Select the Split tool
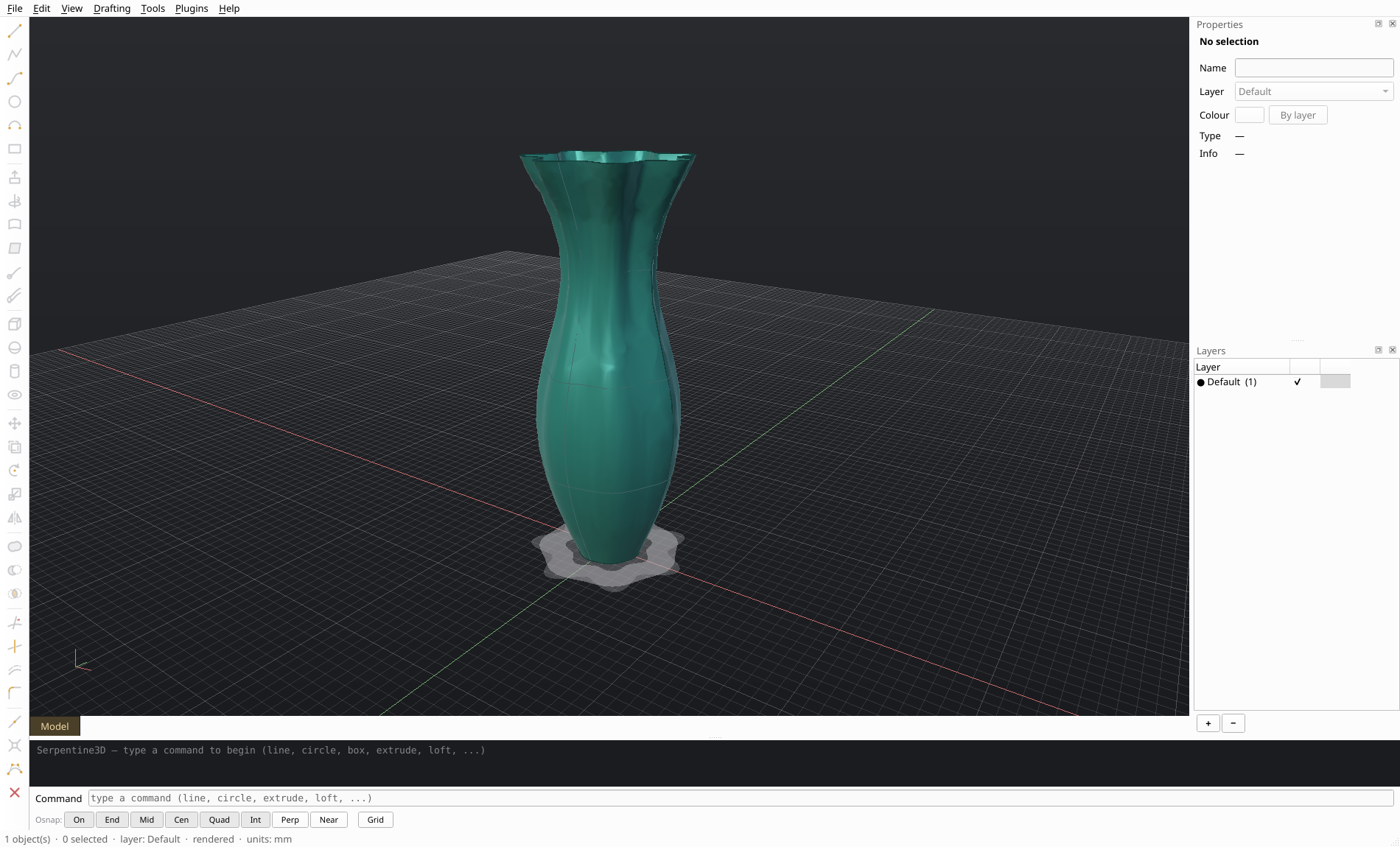This screenshot has height=847, width=1400. pyautogui.click(x=15, y=647)
